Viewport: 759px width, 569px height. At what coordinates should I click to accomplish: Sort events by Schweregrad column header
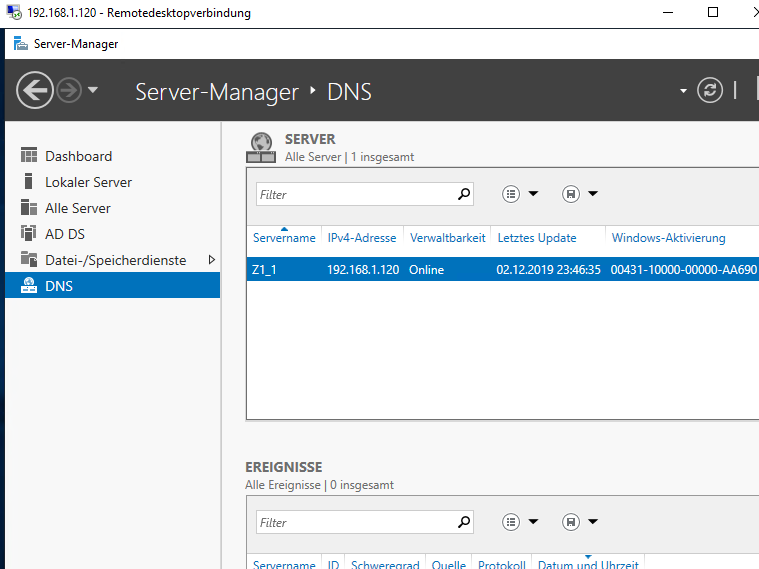click(x=385, y=564)
